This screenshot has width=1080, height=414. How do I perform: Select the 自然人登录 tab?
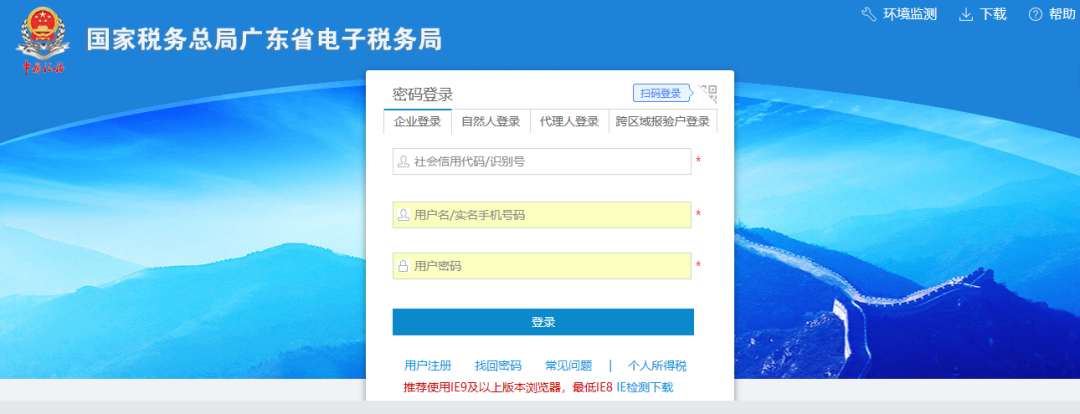tap(490, 121)
